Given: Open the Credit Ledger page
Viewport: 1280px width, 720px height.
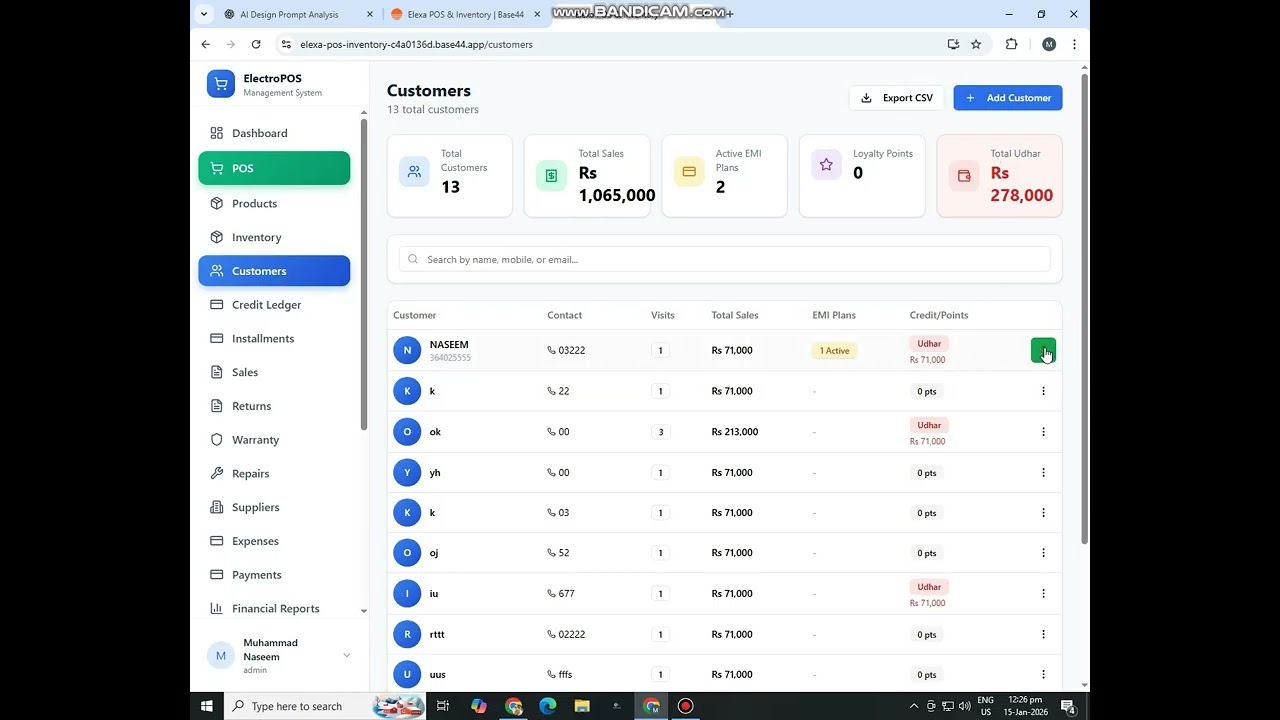Looking at the screenshot, I should [274, 305].
